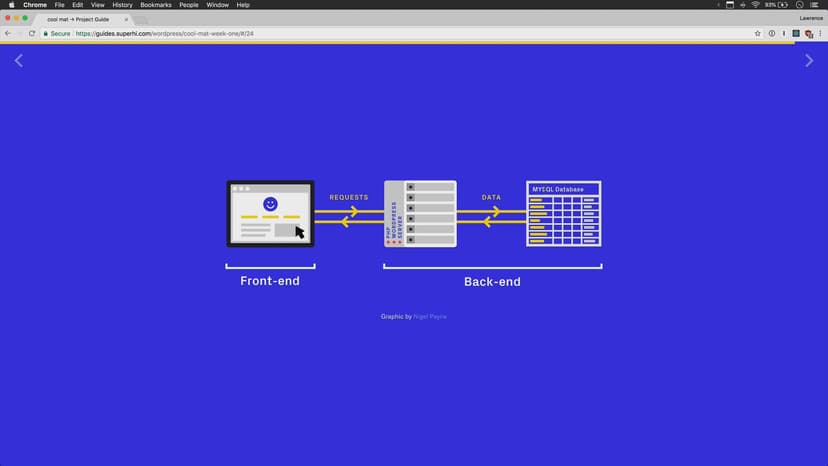Open the Apple menu
828x466 pixels.
click(11, 5)
